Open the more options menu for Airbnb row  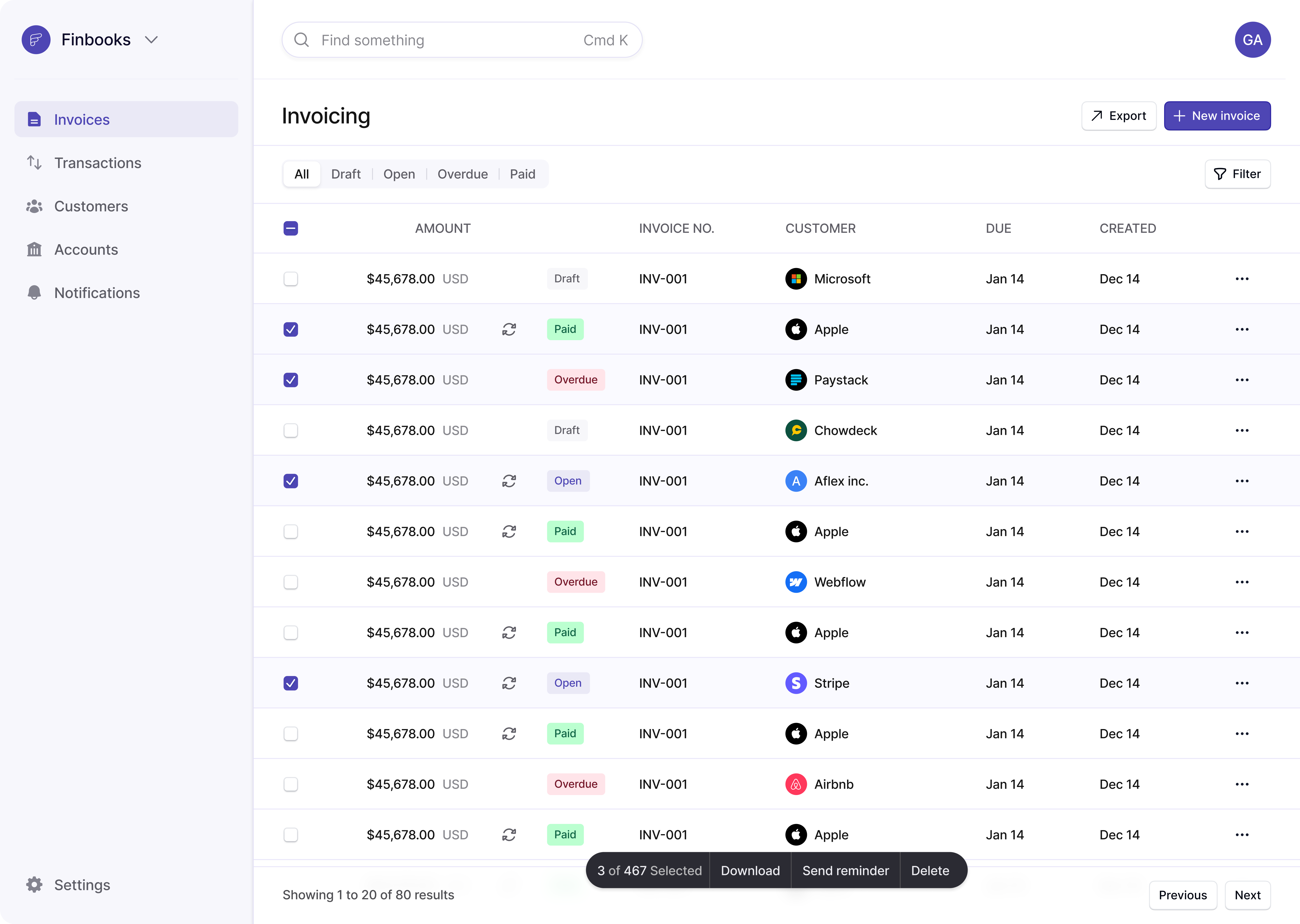1242,784
